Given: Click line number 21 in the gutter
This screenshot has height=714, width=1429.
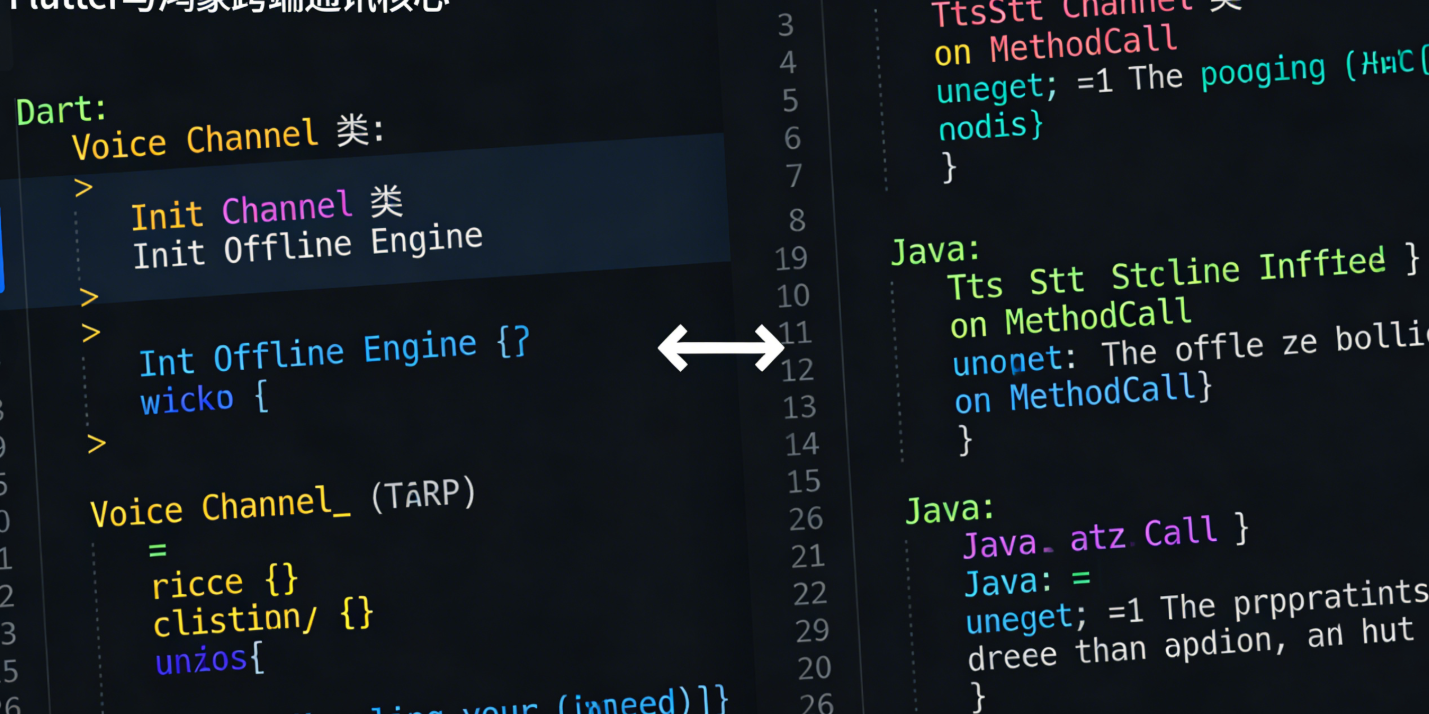Looking at the screenshot, I should [808, 557].
